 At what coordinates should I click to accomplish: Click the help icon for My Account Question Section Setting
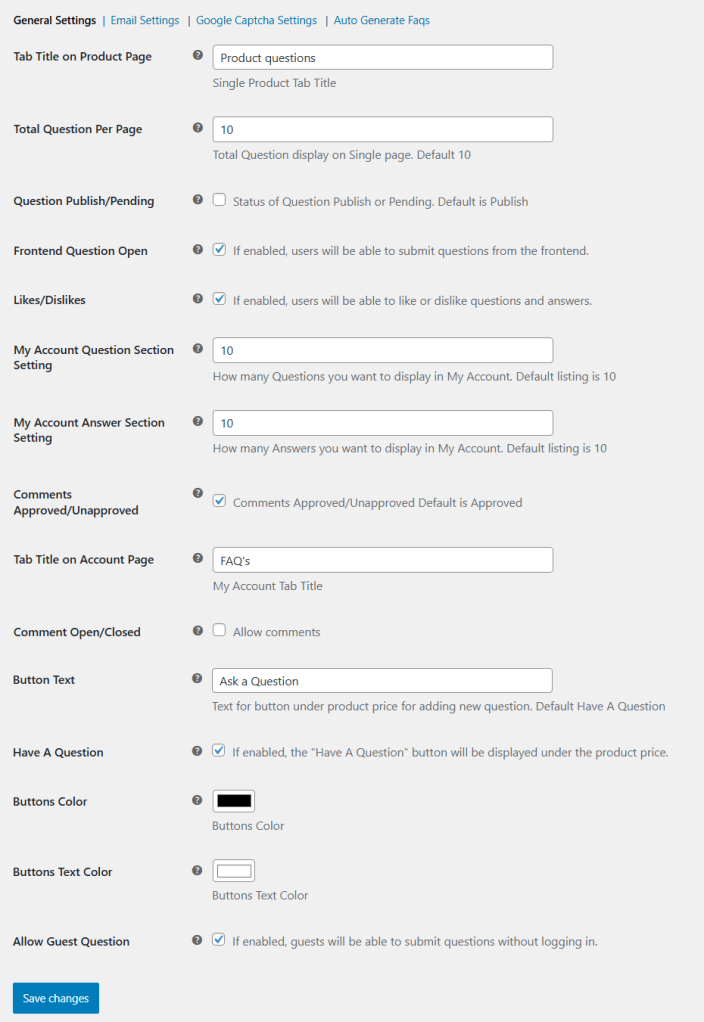[197, 348]
